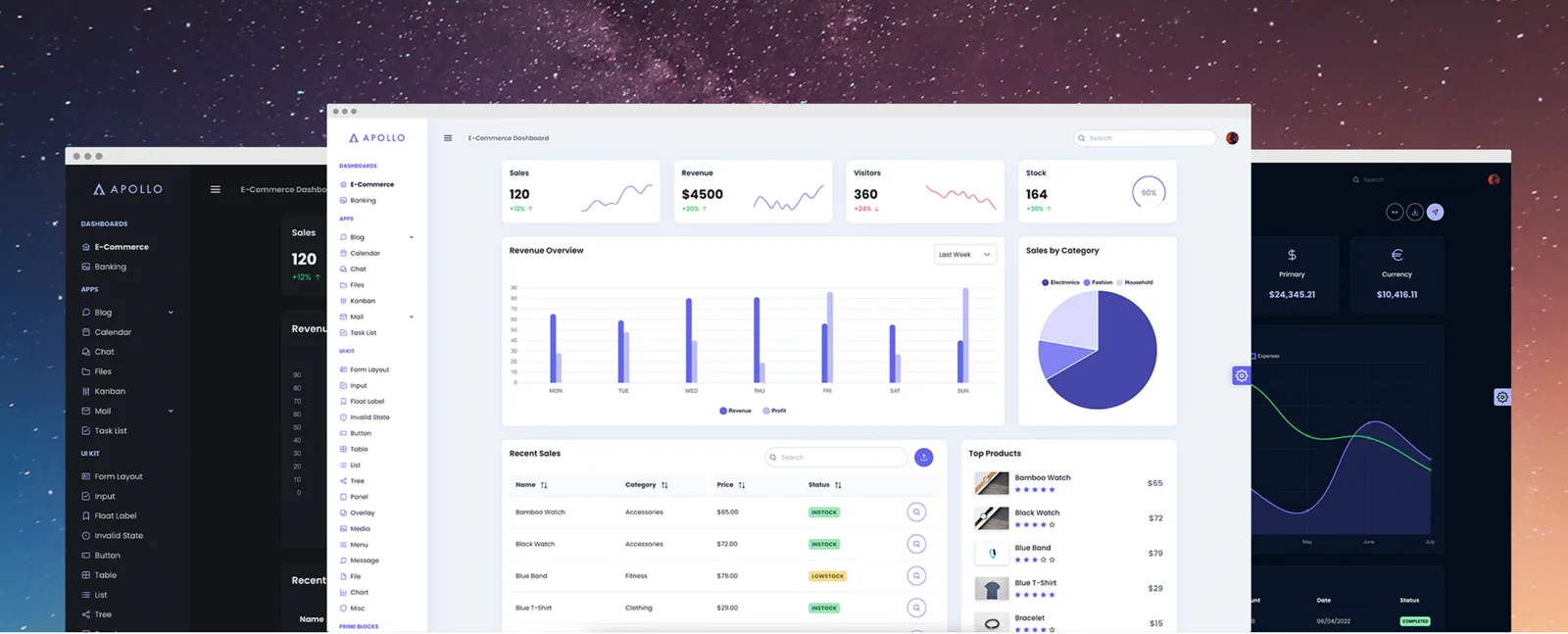Click the download icon in the dark right window
The image size is (1568, 634).
pos(1415,212)
